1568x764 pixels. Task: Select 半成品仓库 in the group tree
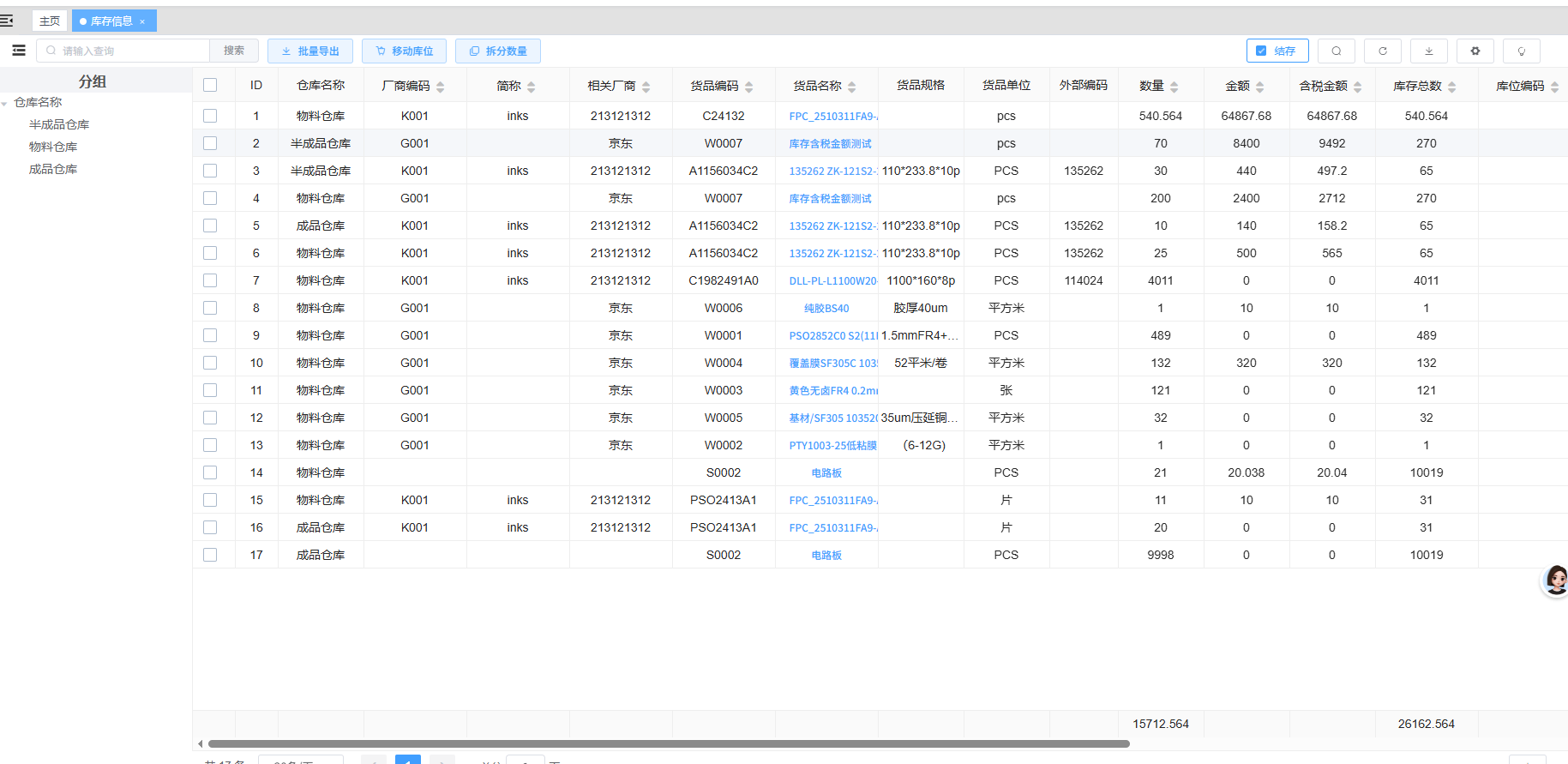click(59, 125)
